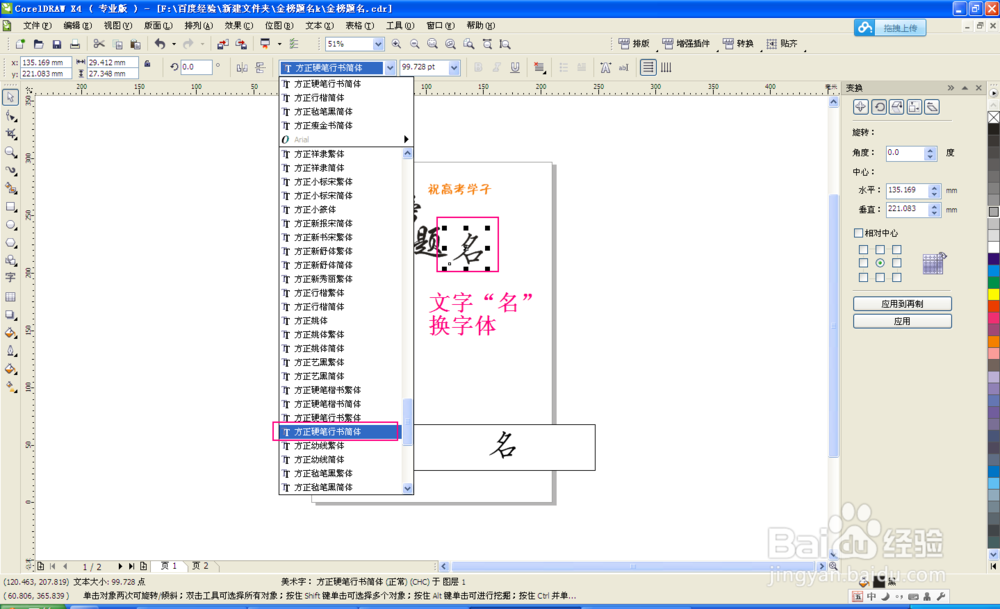Image resolution: width=1000 pixels, height=609 pixels.
Task: Click the 拖拽上传 upload button
Action: click(x=890, y=27)
